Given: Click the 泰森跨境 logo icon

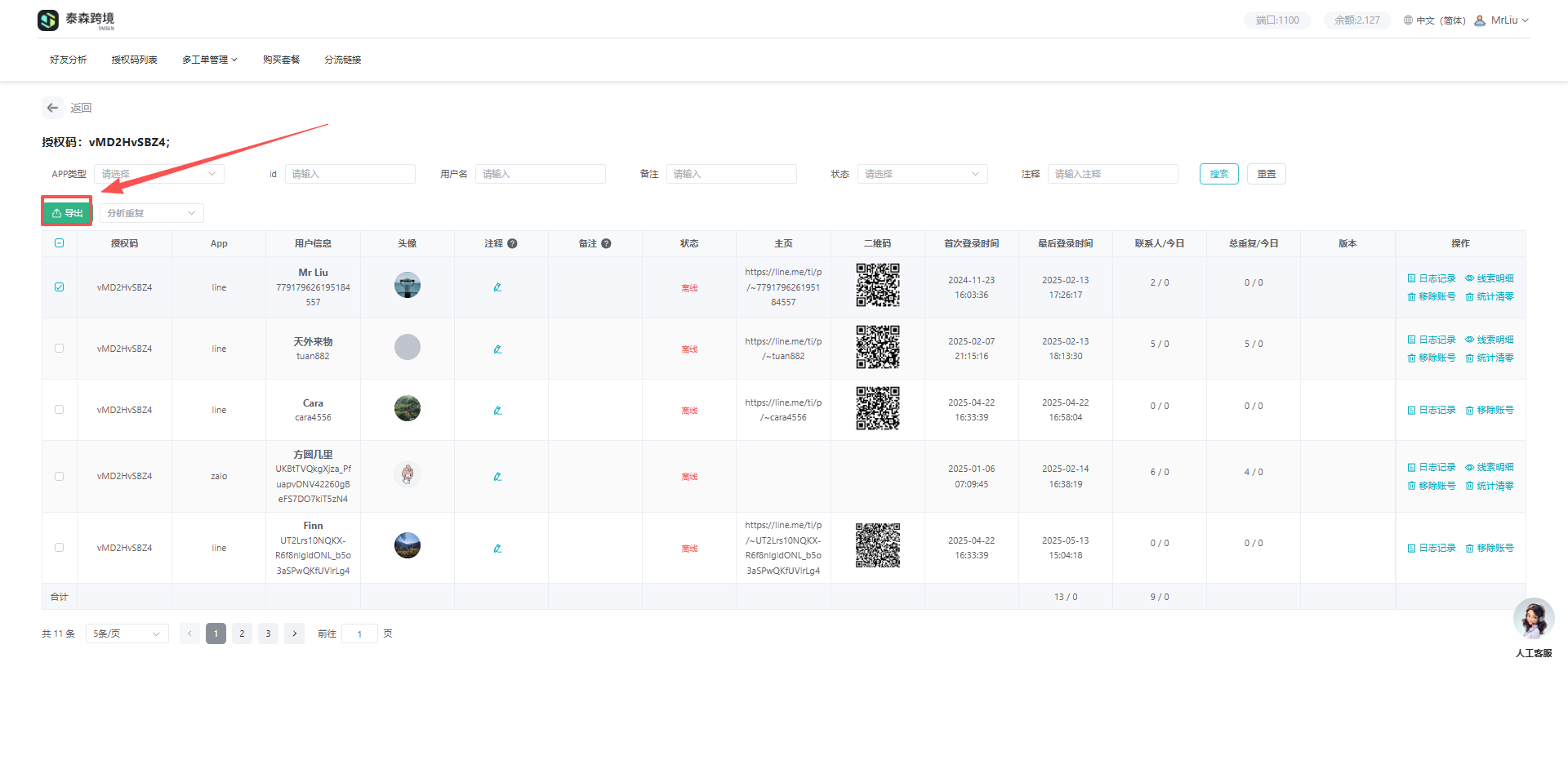Looking at the screenshot, I should click(49, 20).
